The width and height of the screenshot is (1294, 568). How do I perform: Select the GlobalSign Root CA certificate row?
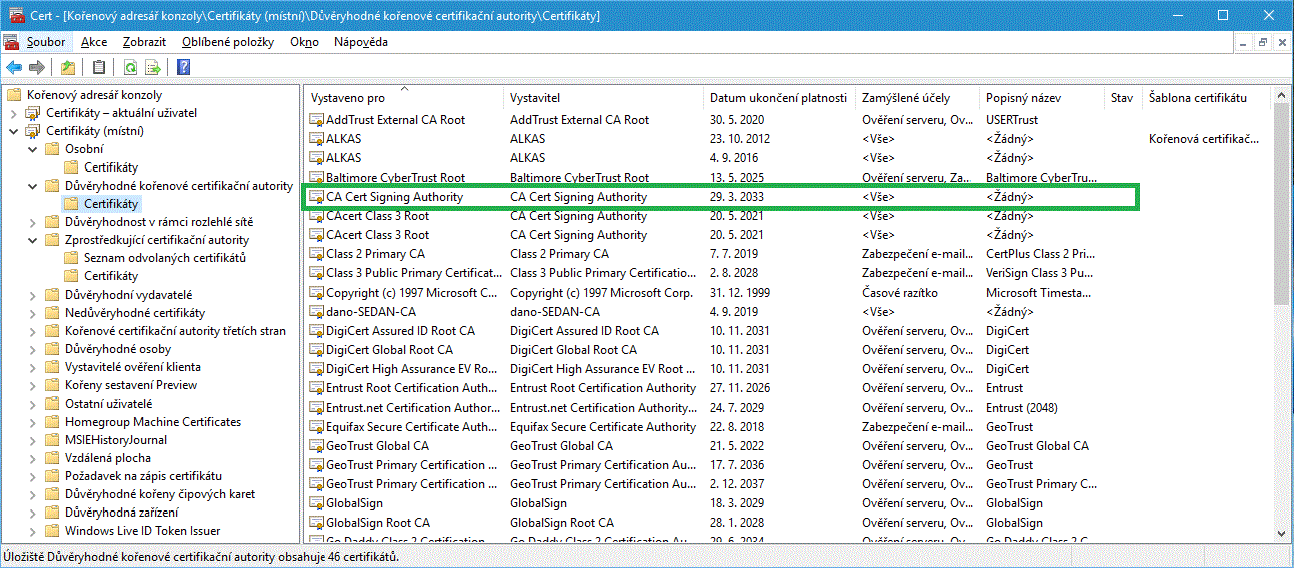tap(378, 523)
